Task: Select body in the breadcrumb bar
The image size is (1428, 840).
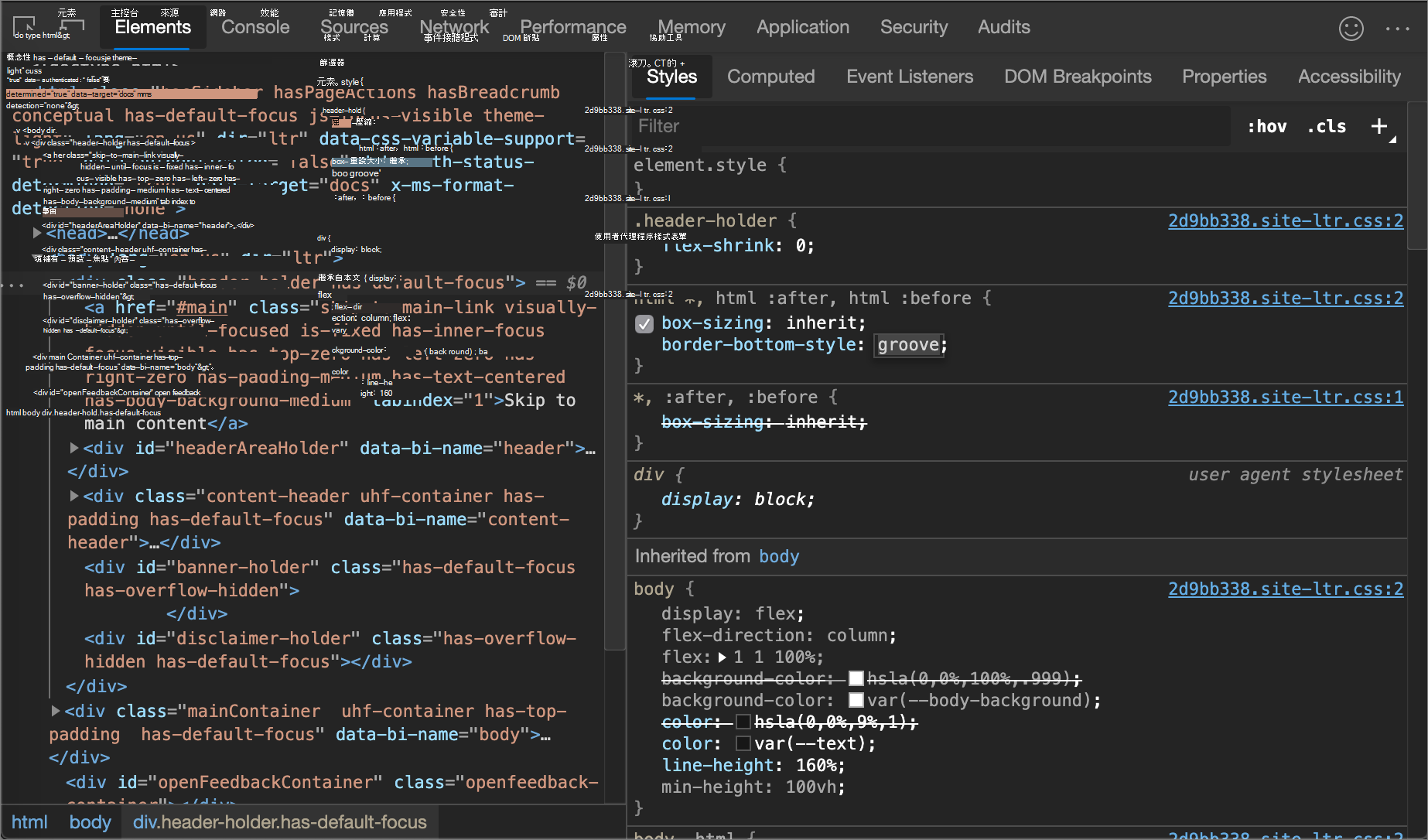Action: point(91,822)
